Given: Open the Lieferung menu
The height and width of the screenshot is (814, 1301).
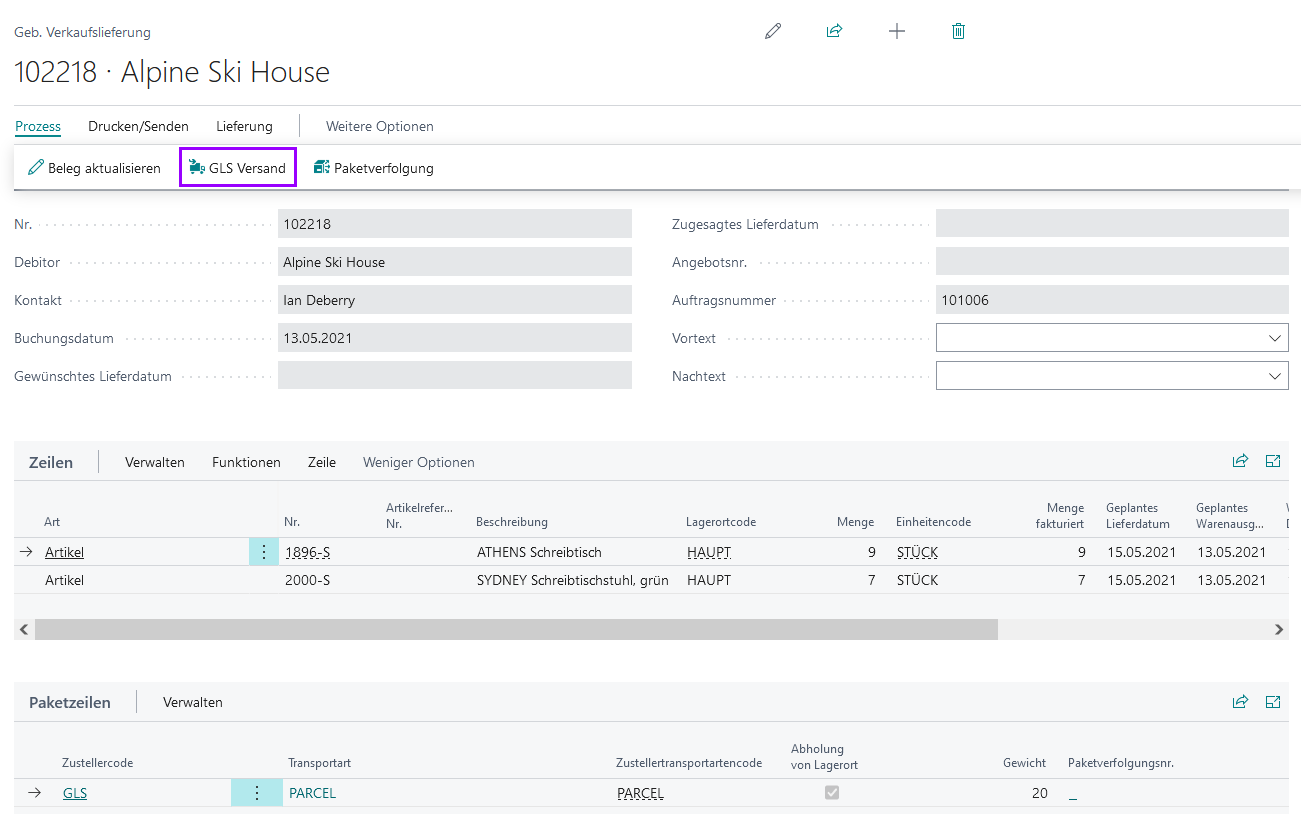Looking at the screenshot, I should pyautogui.click(x=244, y=126).
